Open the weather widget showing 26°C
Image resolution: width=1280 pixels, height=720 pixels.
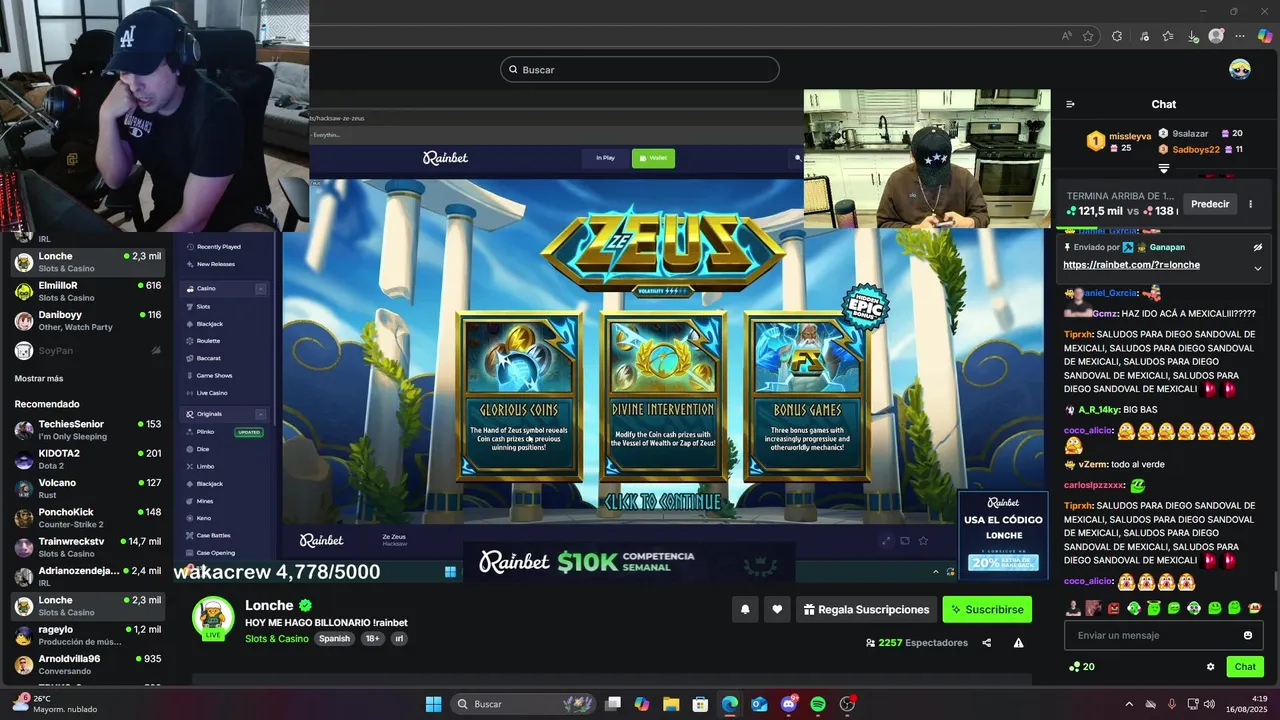coord(55,704)
